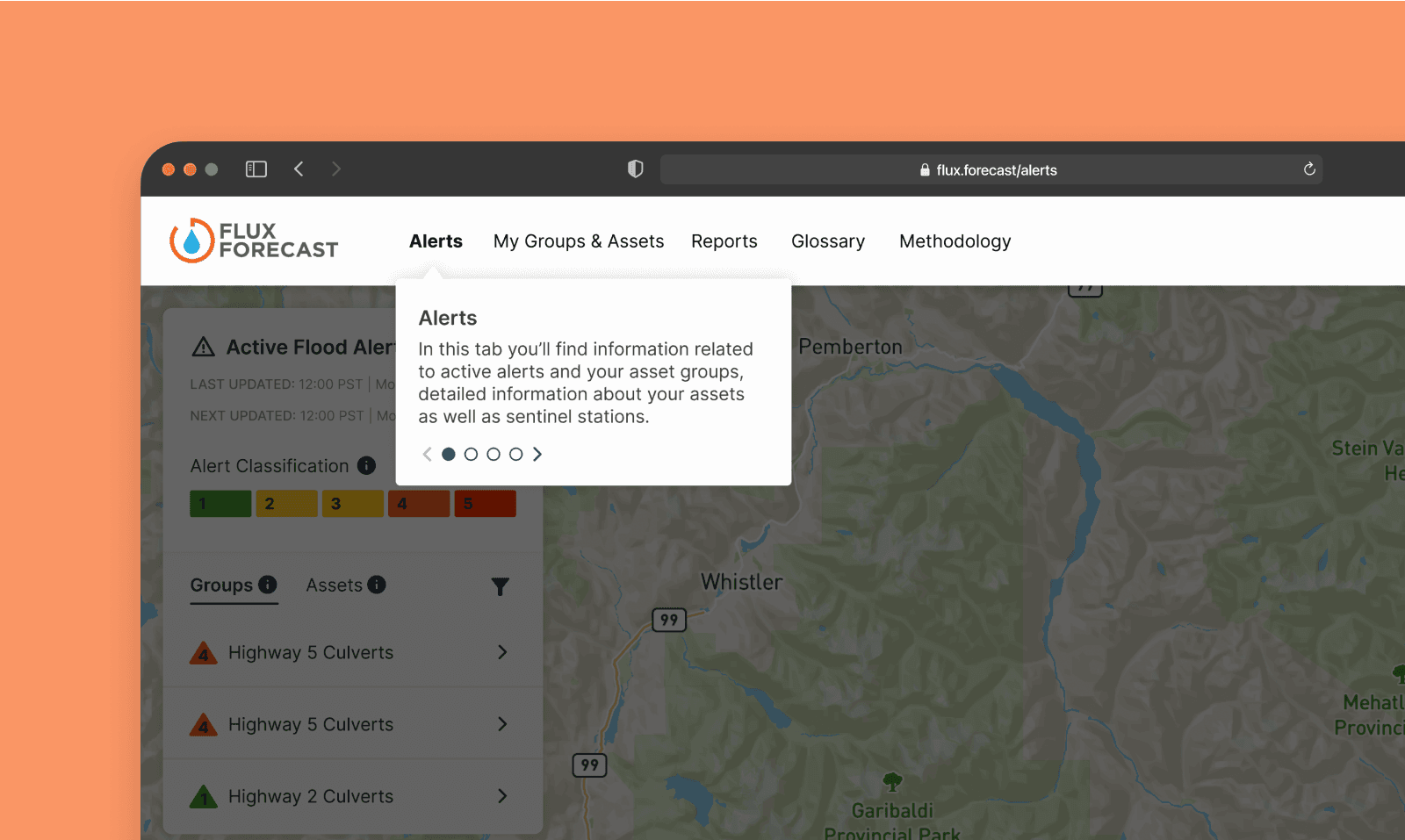This screenshot has width=1405, height=840.
Task: Click lower Highway 99 shield on map
Action: (589, 765)
